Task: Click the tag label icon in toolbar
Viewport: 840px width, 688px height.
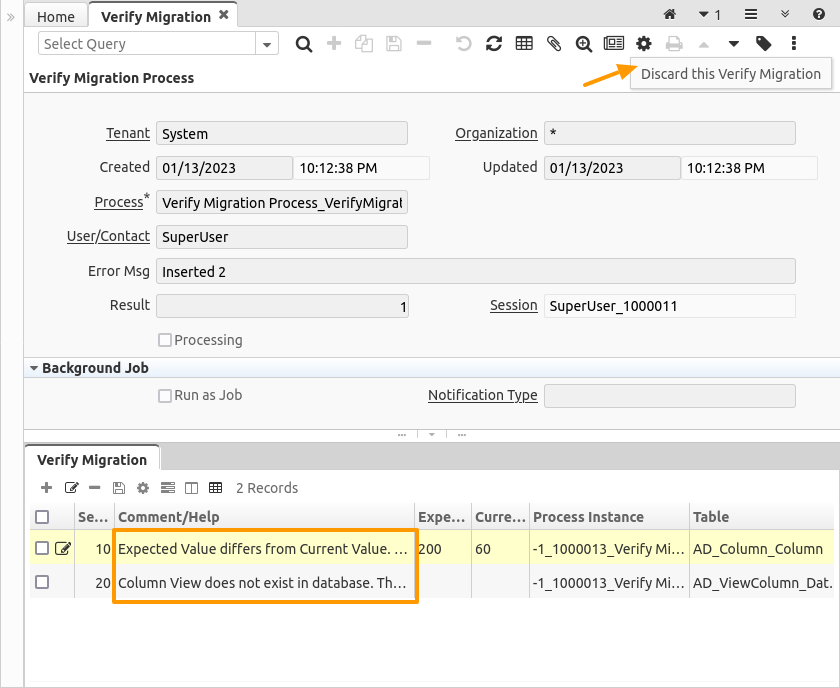Action: click(x=764, y=44)
